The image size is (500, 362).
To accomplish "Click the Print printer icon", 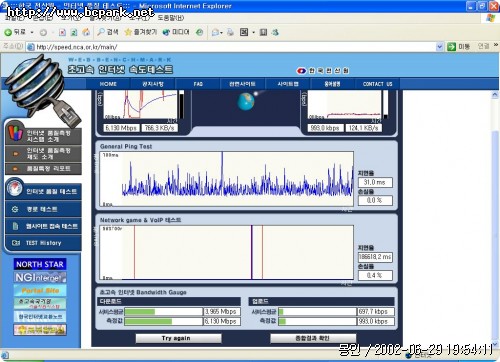I will 230,32.
